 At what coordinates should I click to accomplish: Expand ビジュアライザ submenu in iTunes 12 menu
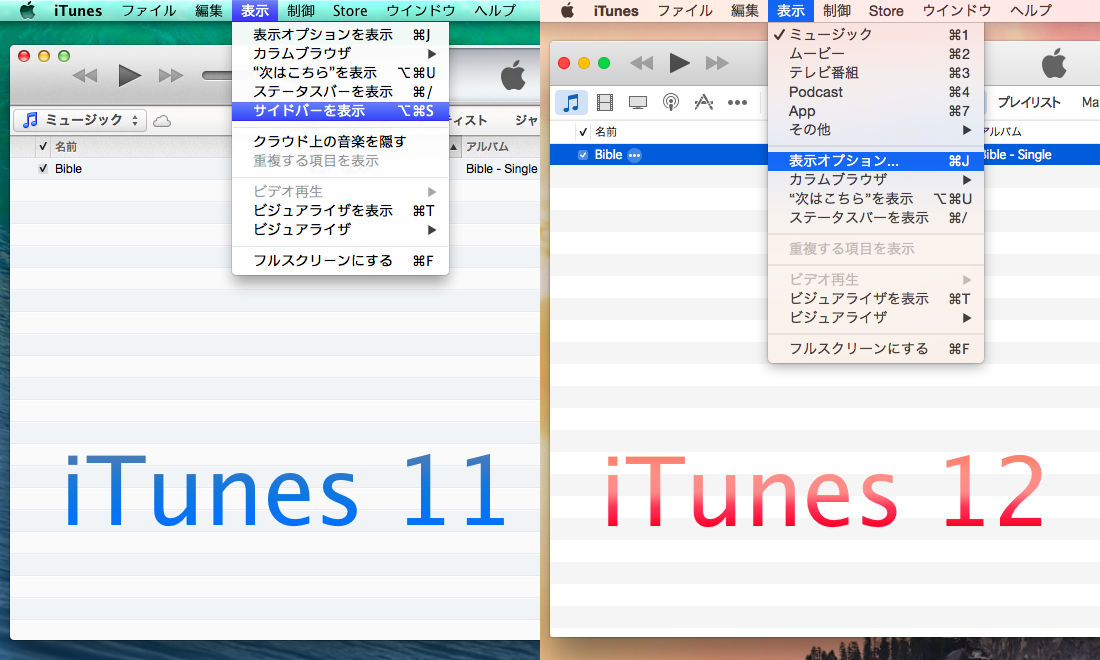pos(876,318)
